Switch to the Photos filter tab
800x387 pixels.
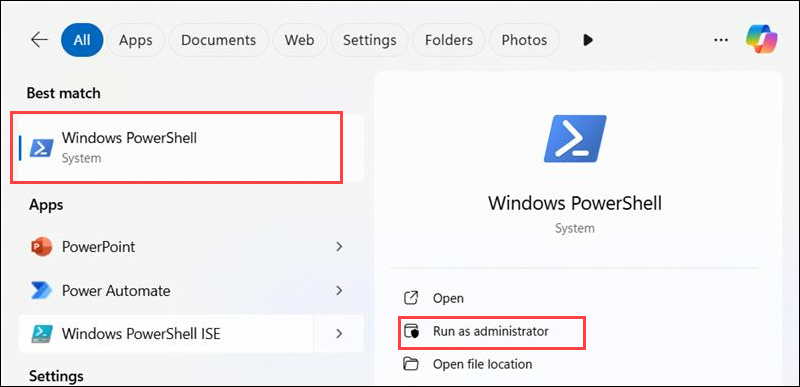pos(524,40)
